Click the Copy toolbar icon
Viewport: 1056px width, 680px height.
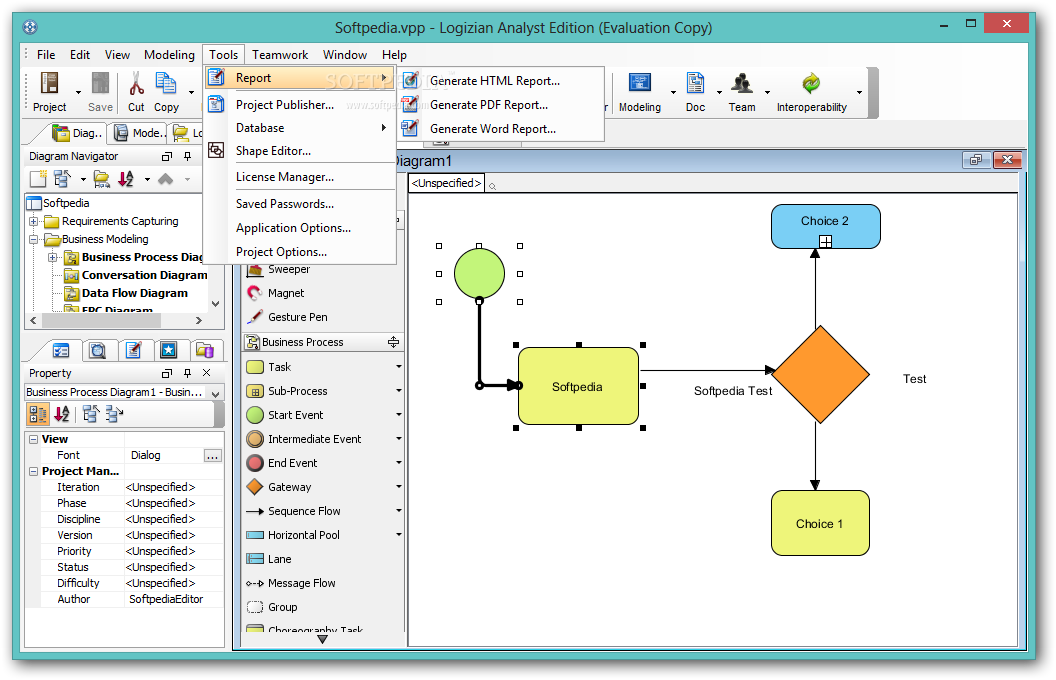pos(166,83)
